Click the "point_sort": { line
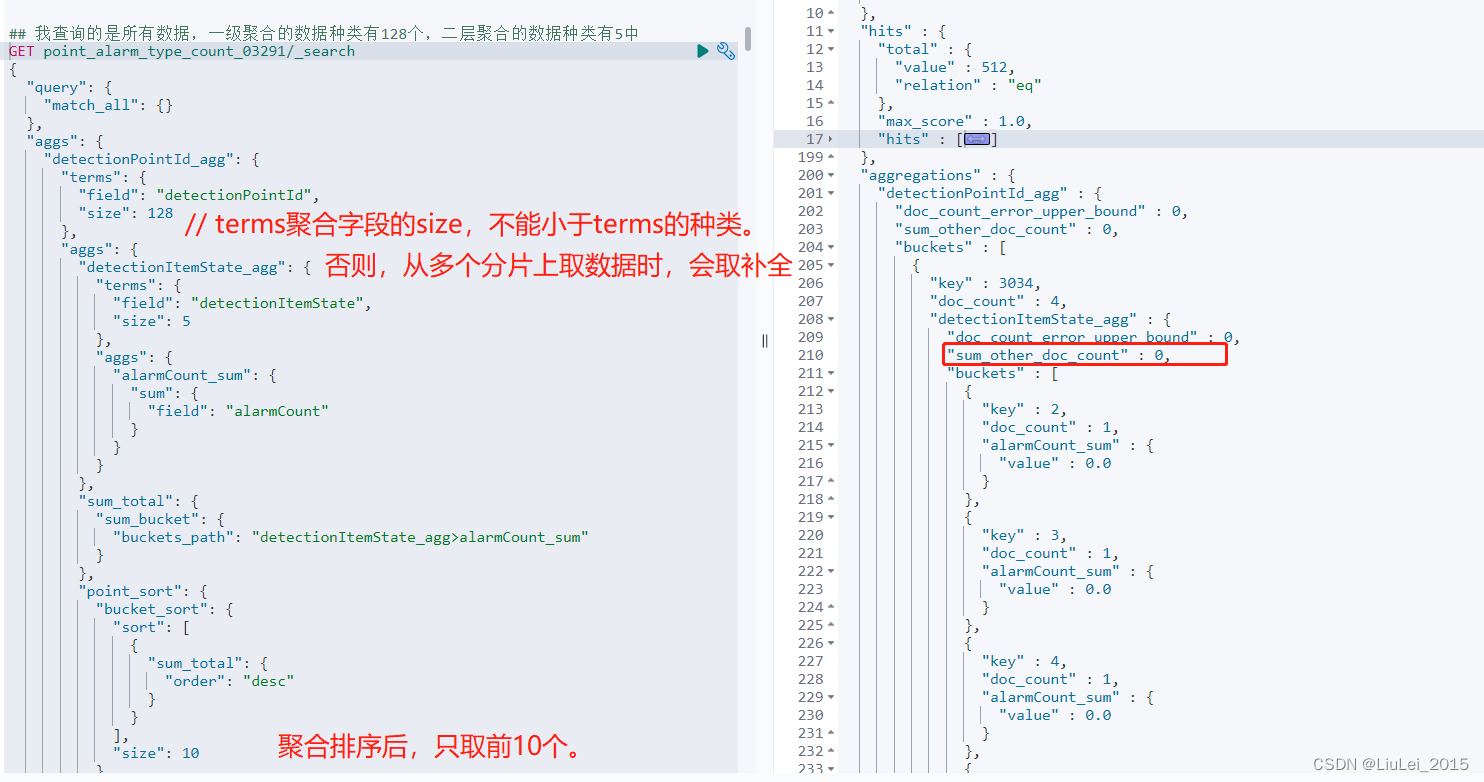 tap(143, 591)
